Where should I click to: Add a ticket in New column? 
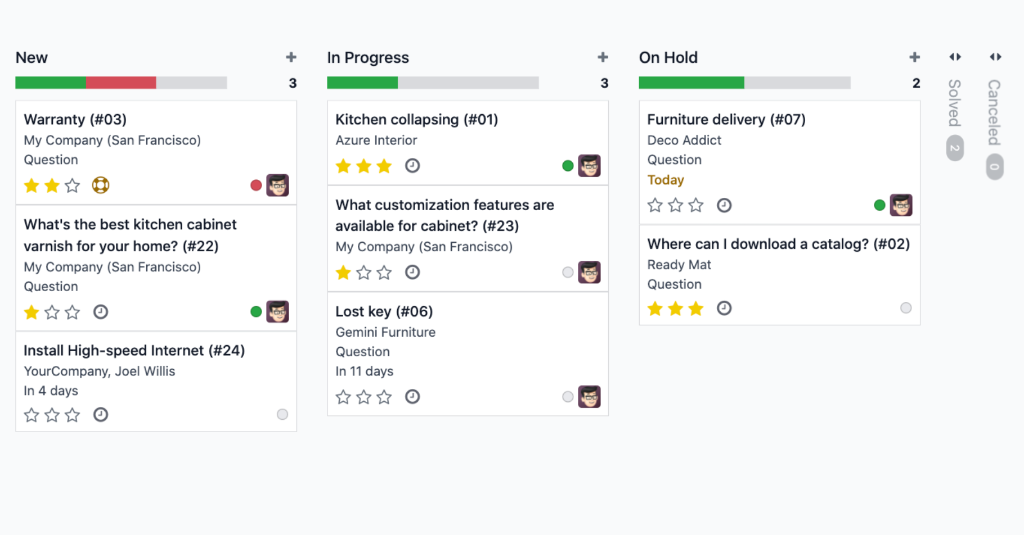coord(291,57)
